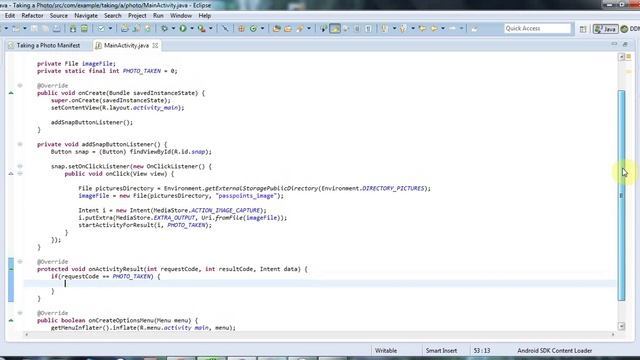Click 'Smart Insert' in status bar

tap(441, 351)
